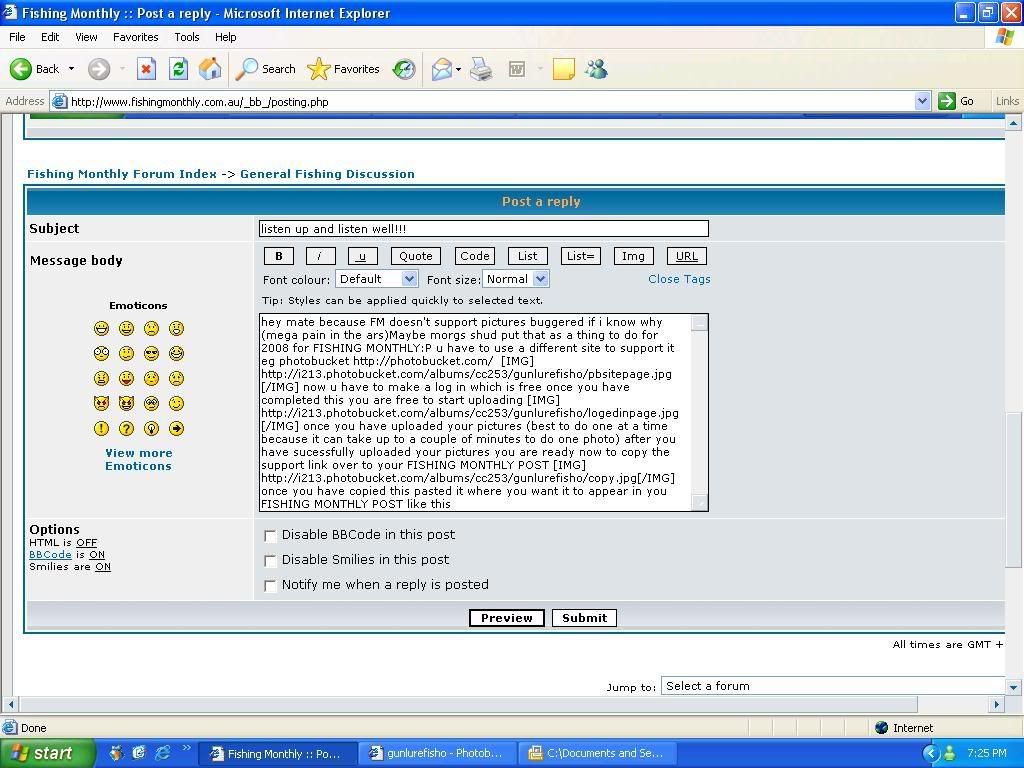The image size is (1024, 768).
Task: Tick Notify me when a reply is posted
Action: pos(270,586)
